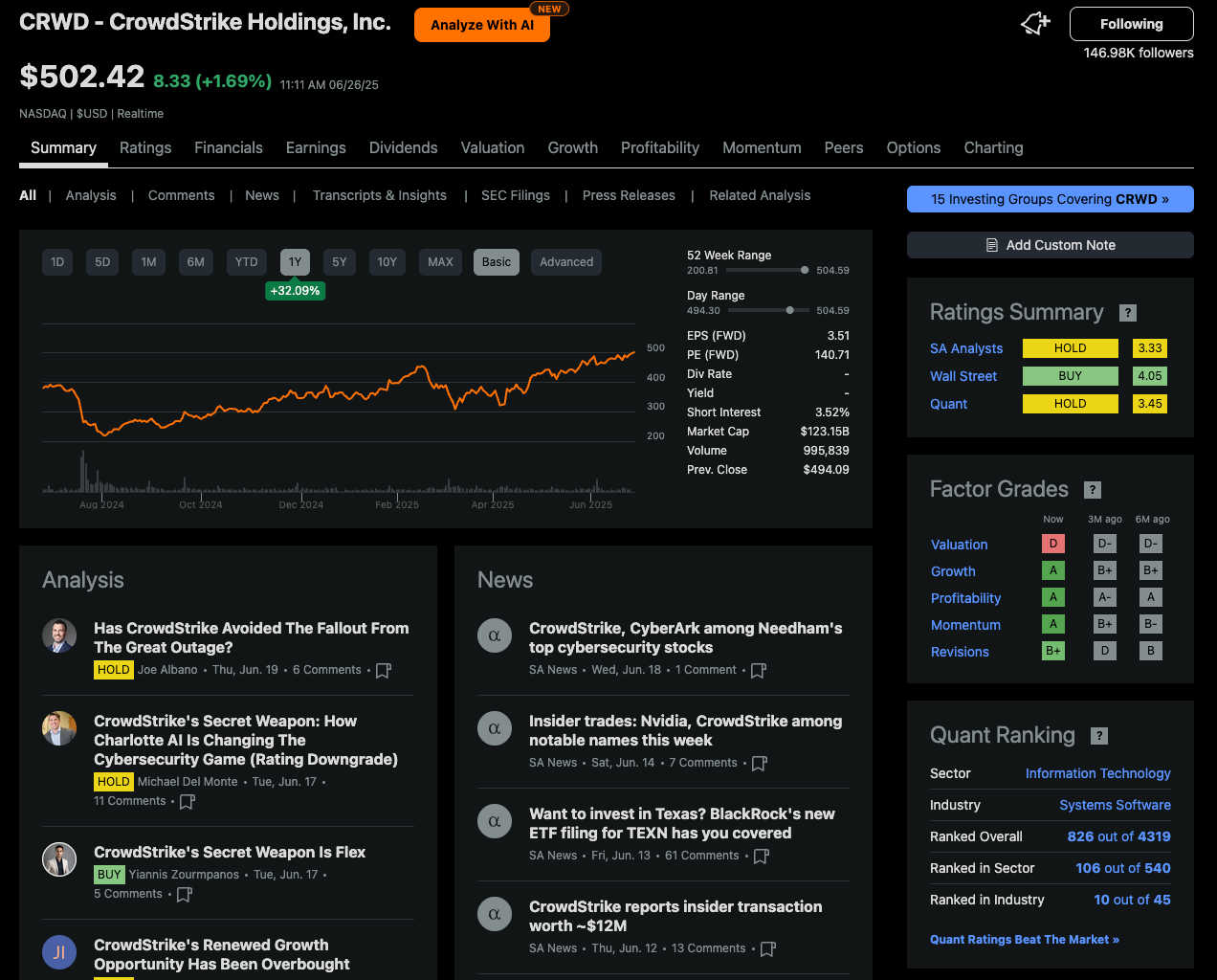
Task: Open the Related Analysis filter
Action: pyautogui.click(x=760, y=195)
